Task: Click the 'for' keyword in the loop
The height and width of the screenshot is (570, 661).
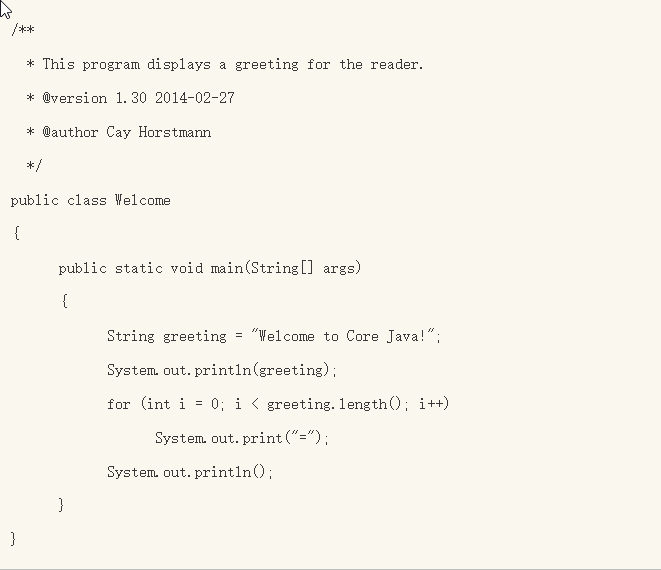Action: [x=118, y=404]
